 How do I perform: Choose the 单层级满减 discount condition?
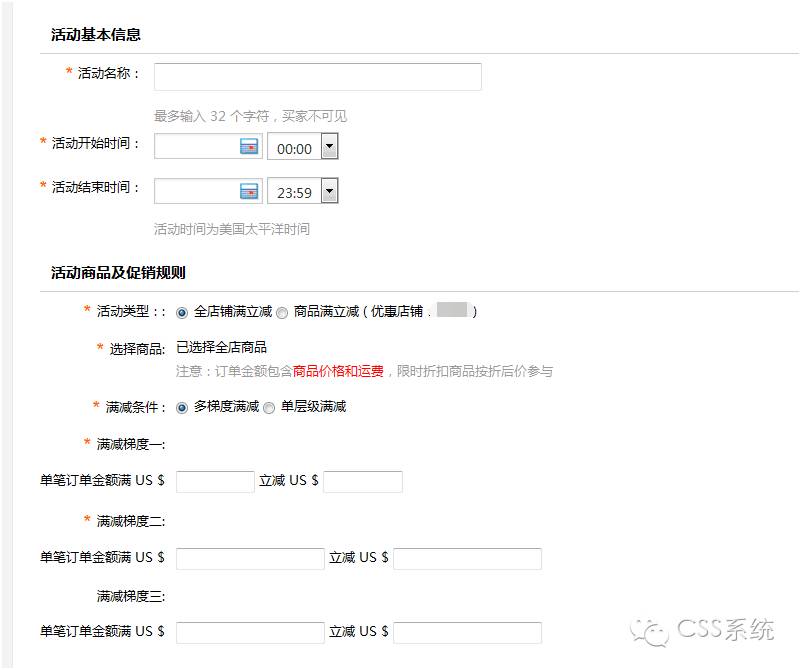[269, 408]
